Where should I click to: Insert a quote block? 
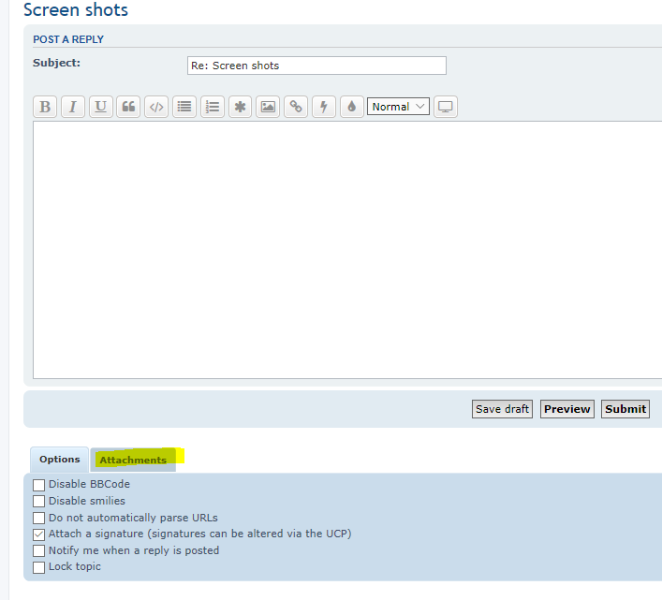128,107
